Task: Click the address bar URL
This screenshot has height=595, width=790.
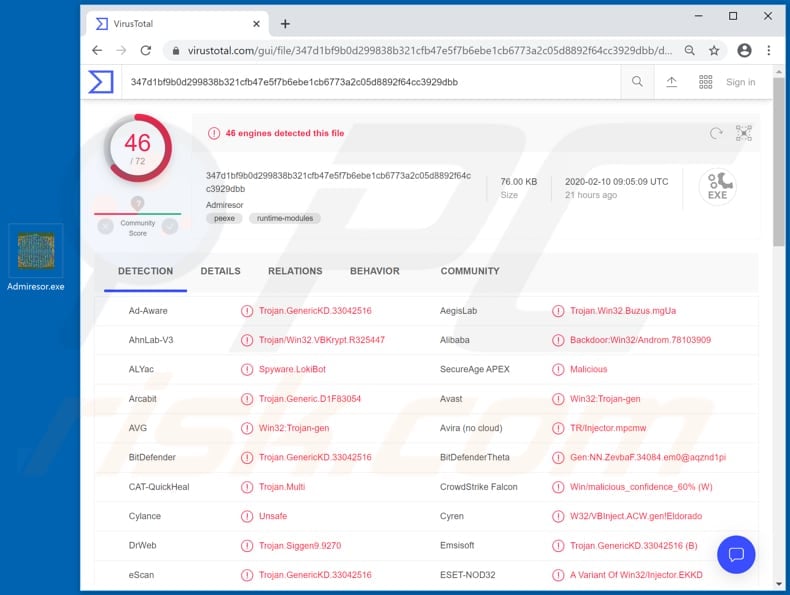Action: coord(429,50)
